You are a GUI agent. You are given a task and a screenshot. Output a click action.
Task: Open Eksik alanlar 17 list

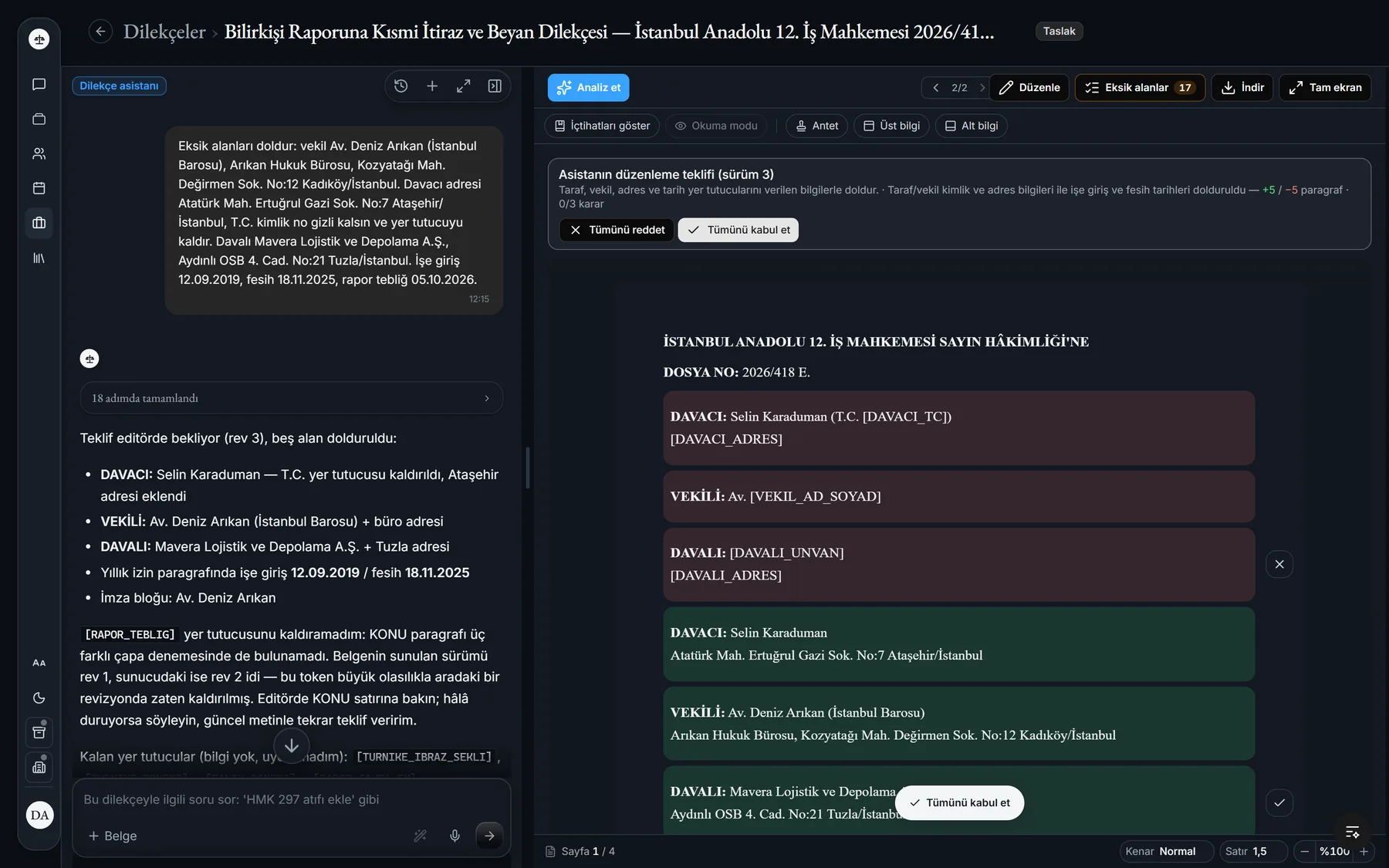coord(1140,87)
